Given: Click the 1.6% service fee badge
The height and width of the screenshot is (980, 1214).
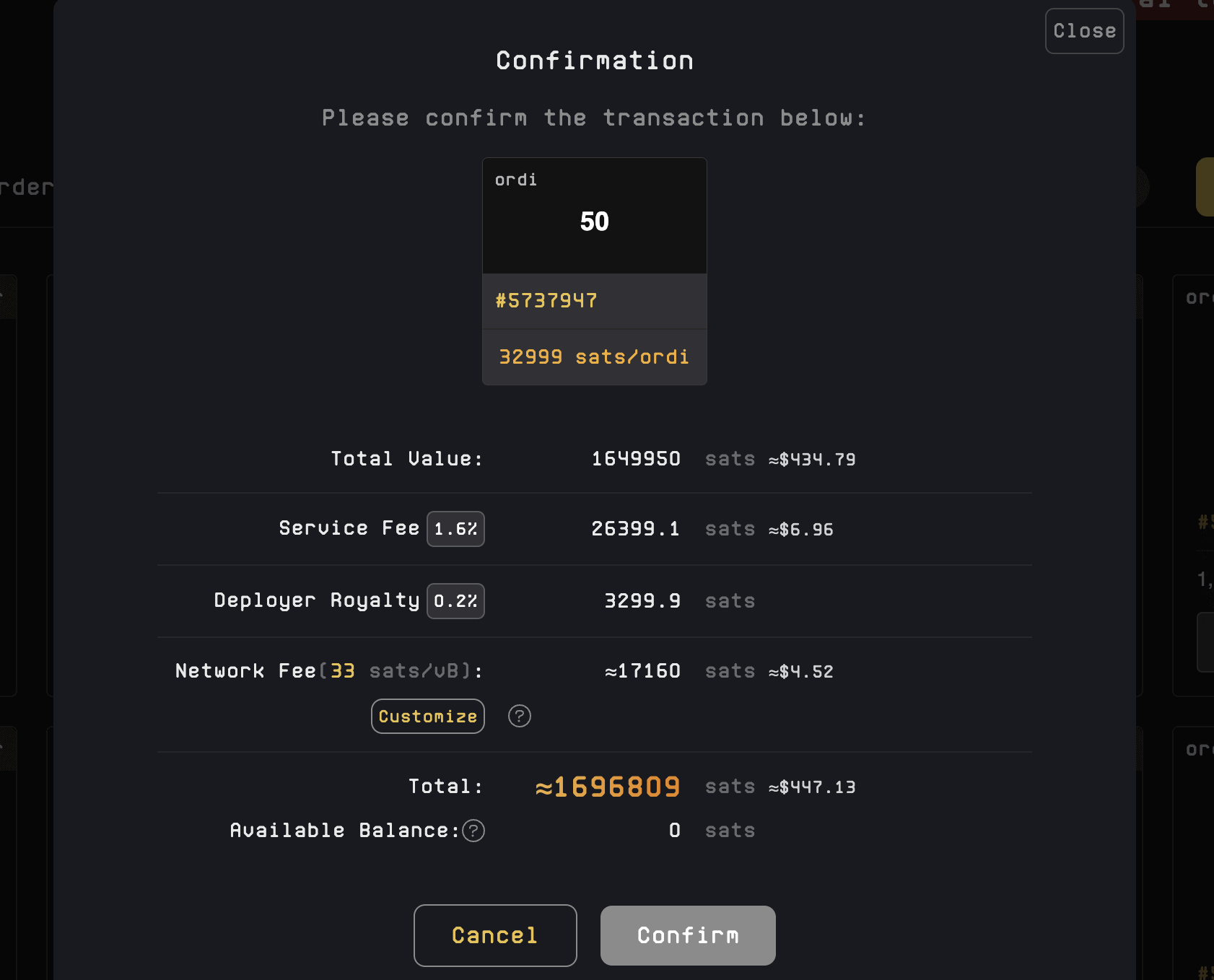Looking at the screenshot, I should [455, 529].
